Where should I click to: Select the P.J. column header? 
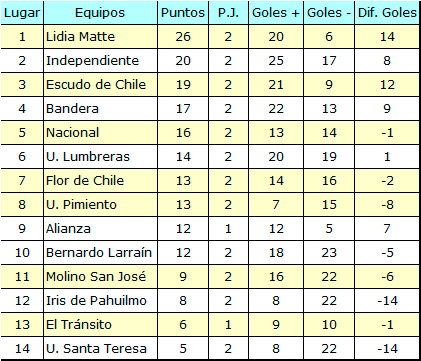228,13
